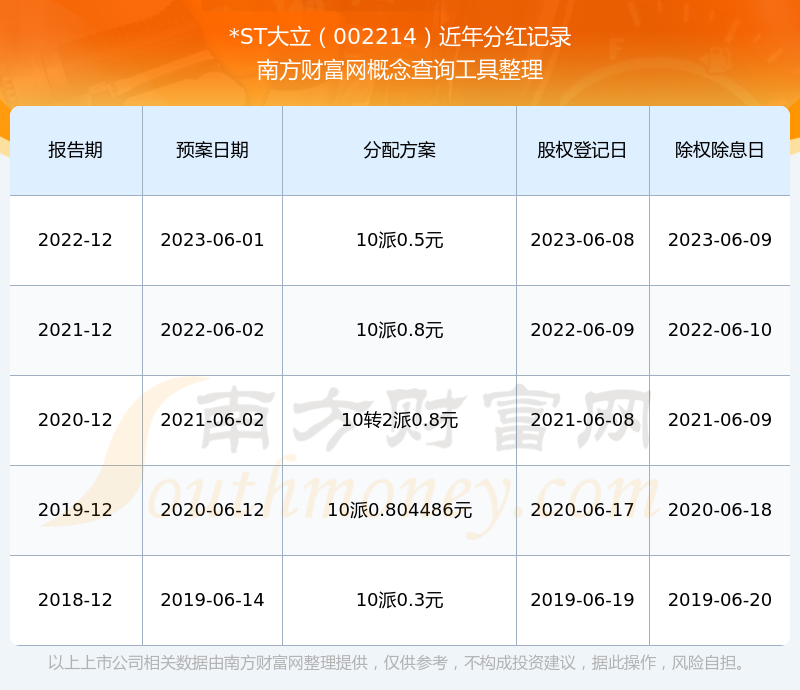Click proposal date '2023-06-01'
This screenshot has width=800, height=690.
coord(212,240)
